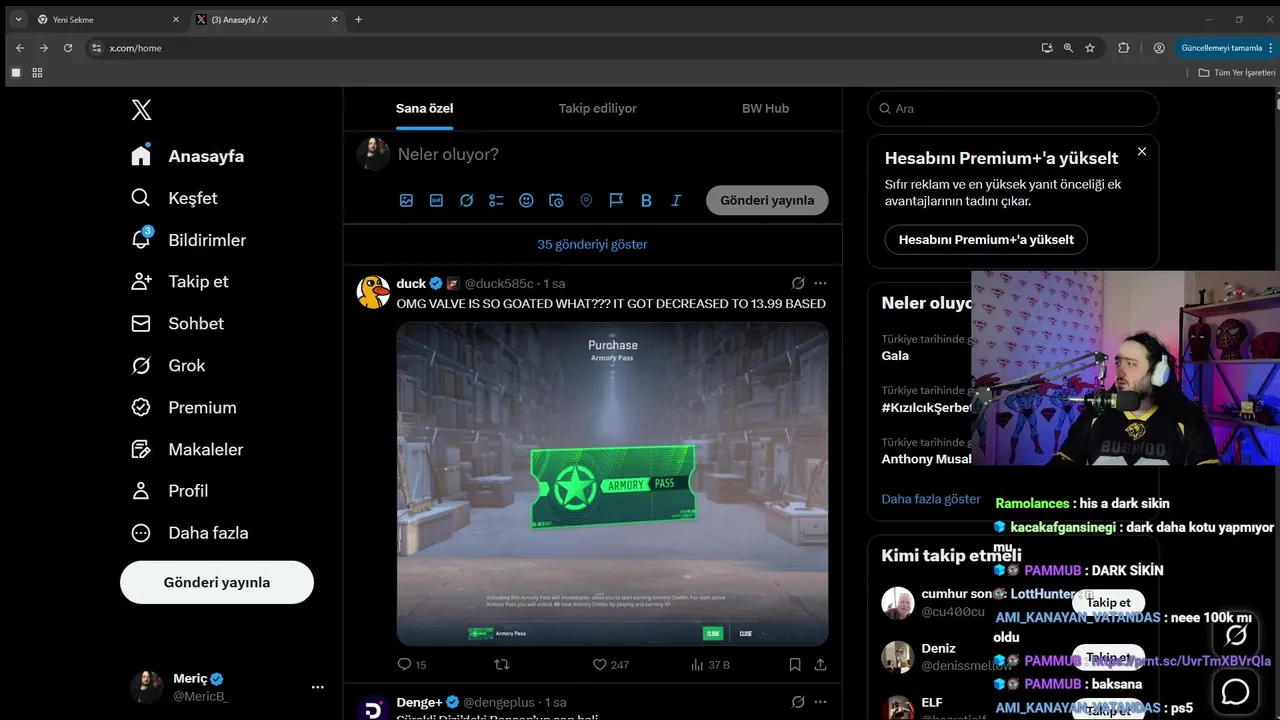Repost duck's post

[x=502, y=664]
